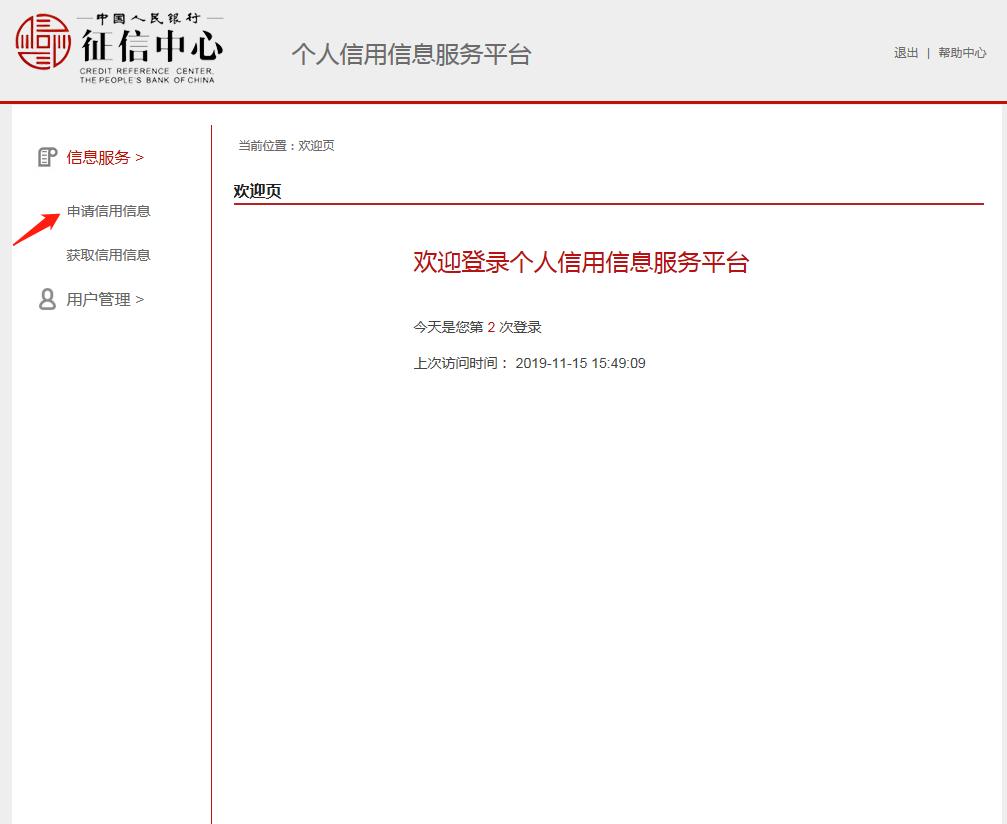This screenshot has width=1007, height=824.
Task: Click the 退出 logout link
Action: pos(905,52)
